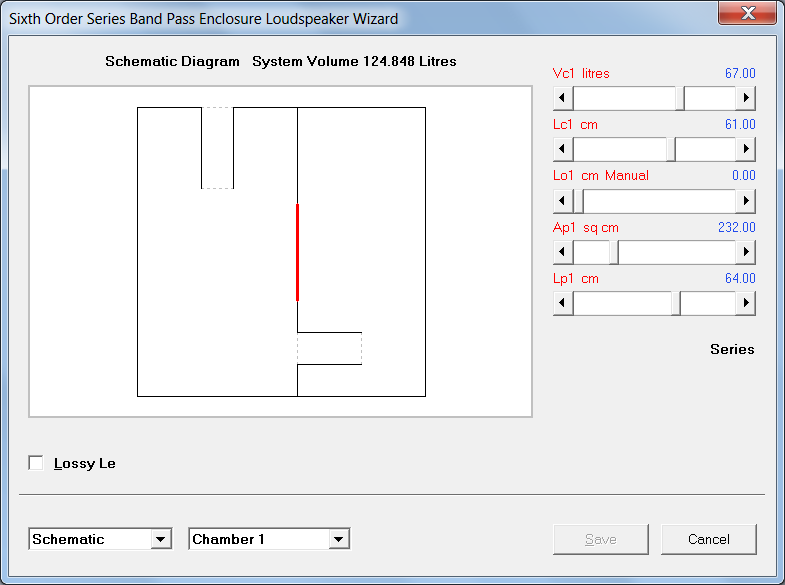Viewport: 785px width, 585px height.
Task: Click the Vc1 litres label
Action: [x=581, y=74]
